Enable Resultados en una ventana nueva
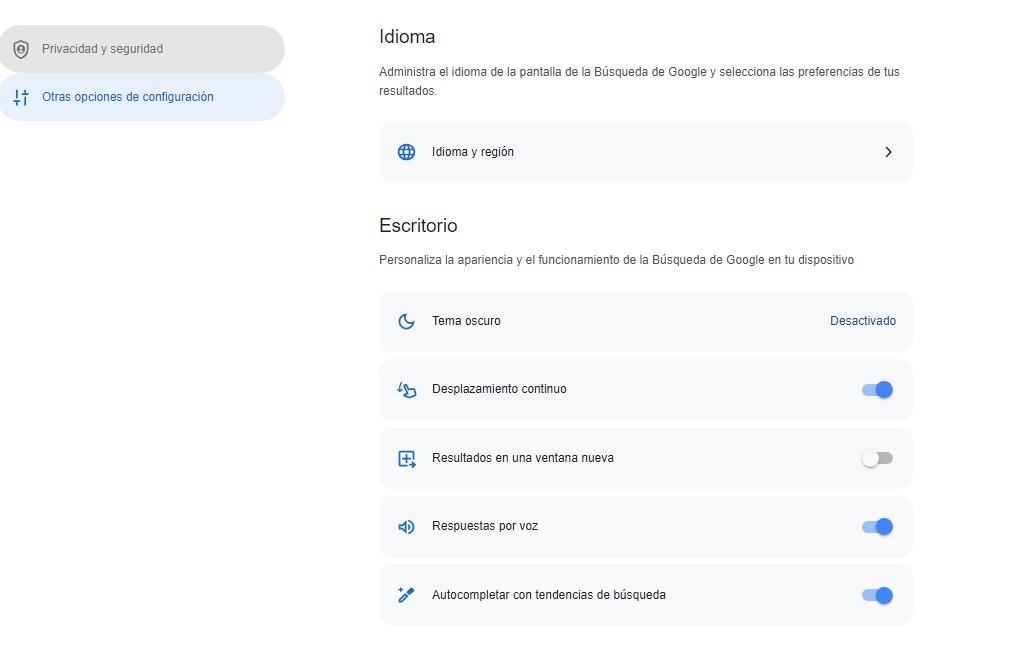The width and height of the screenshot is (1016, 656). pyautogui.click(x=876, y=457)
